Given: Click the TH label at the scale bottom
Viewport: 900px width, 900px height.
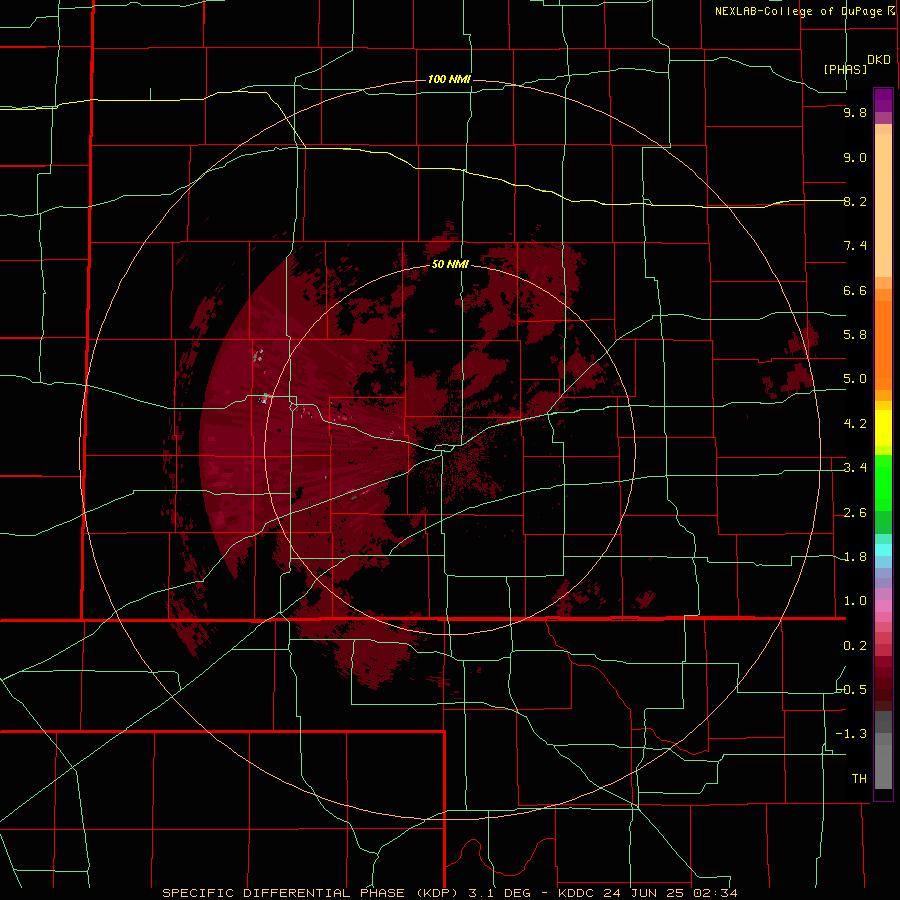Looking at the screenshot, I should tap(859, 778).
